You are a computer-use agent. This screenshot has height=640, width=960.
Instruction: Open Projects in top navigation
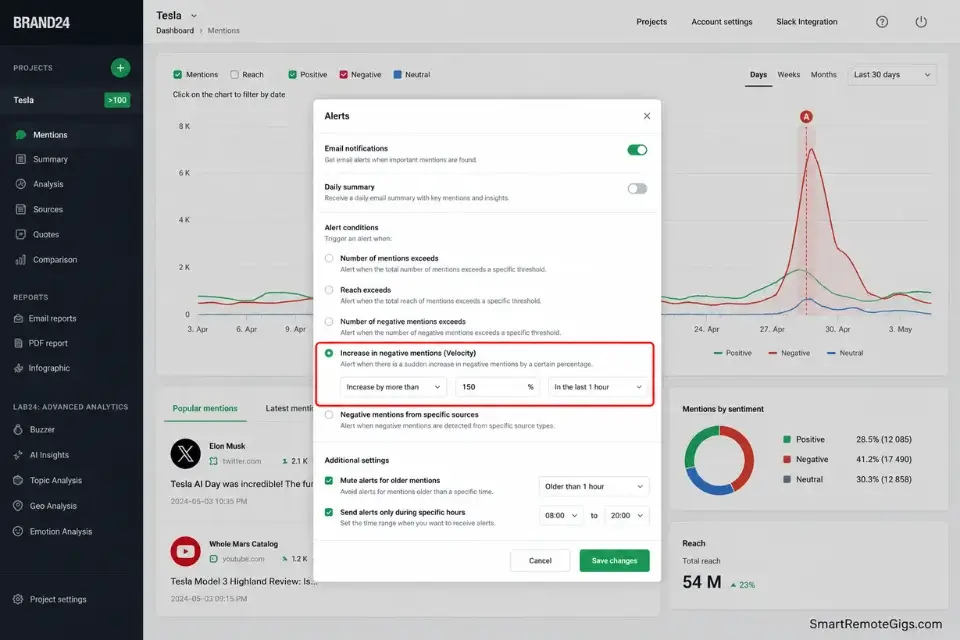(651, 22)
